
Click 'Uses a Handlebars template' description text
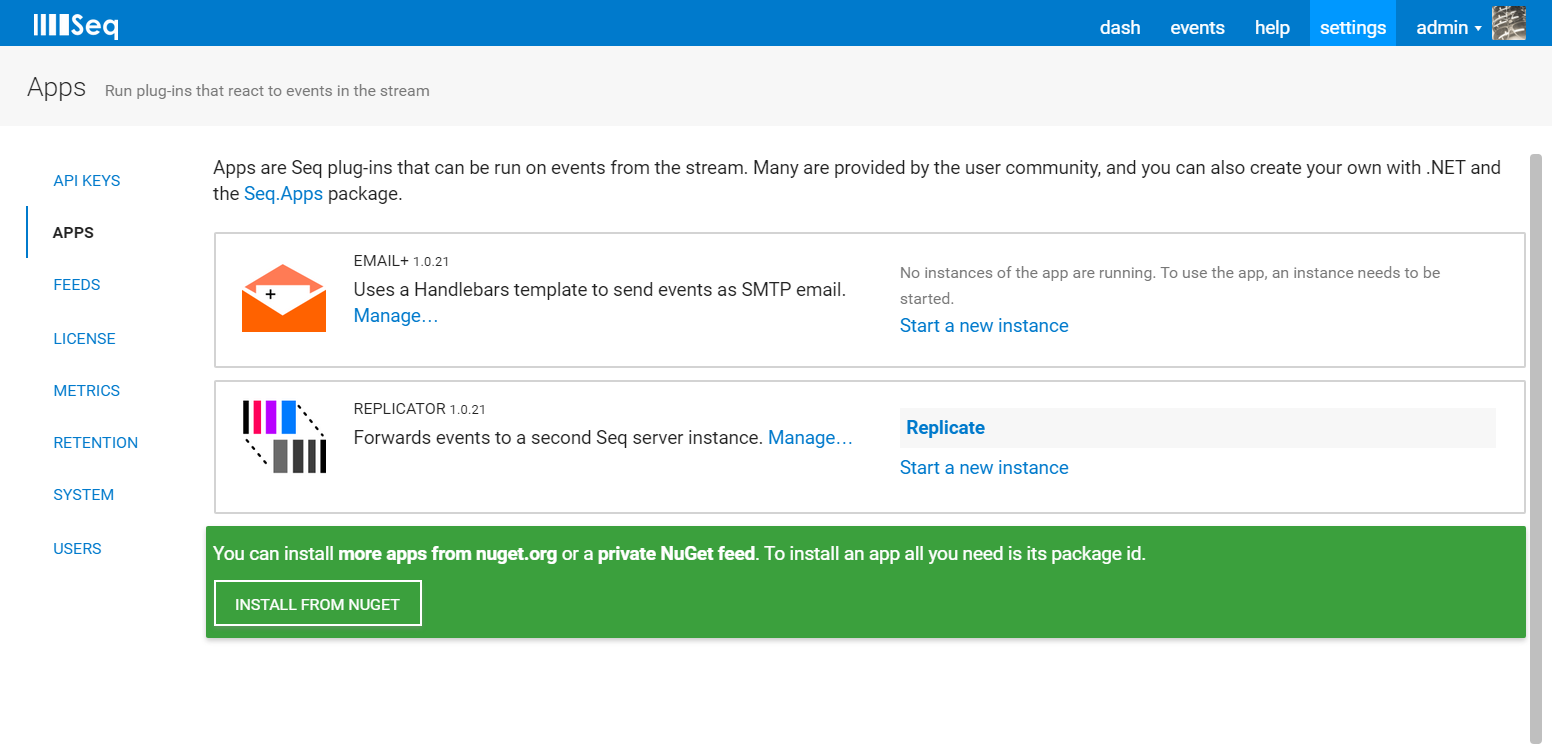click(x=600, y=290)
